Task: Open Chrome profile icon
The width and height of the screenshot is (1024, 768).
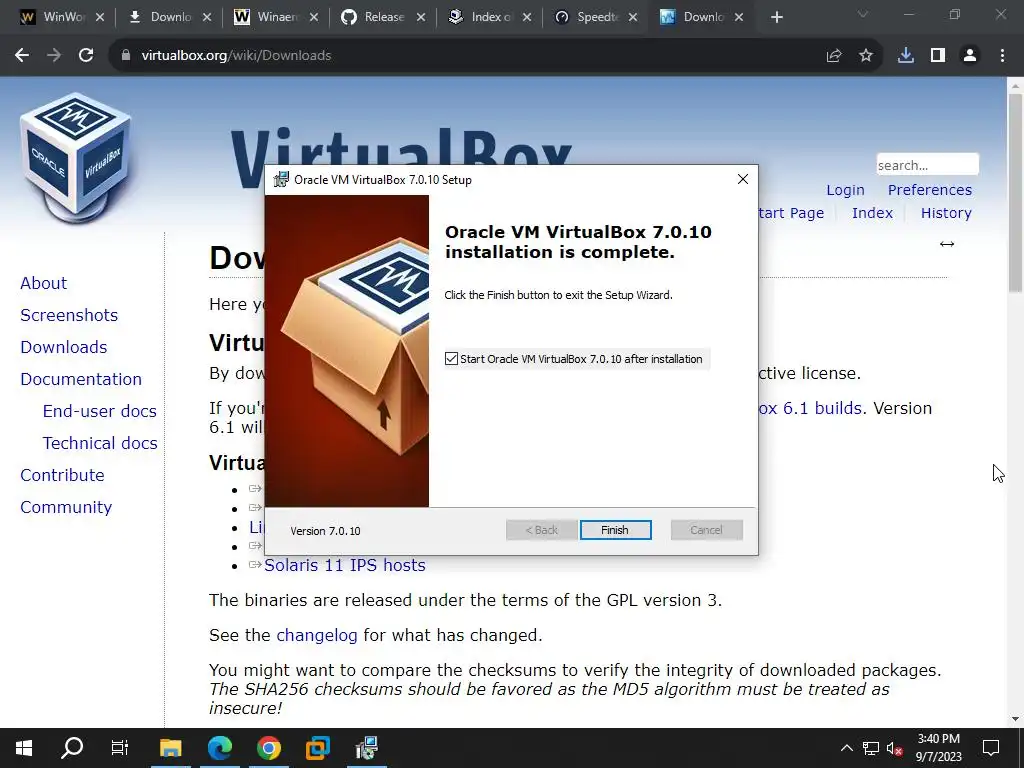Action: 970,56
